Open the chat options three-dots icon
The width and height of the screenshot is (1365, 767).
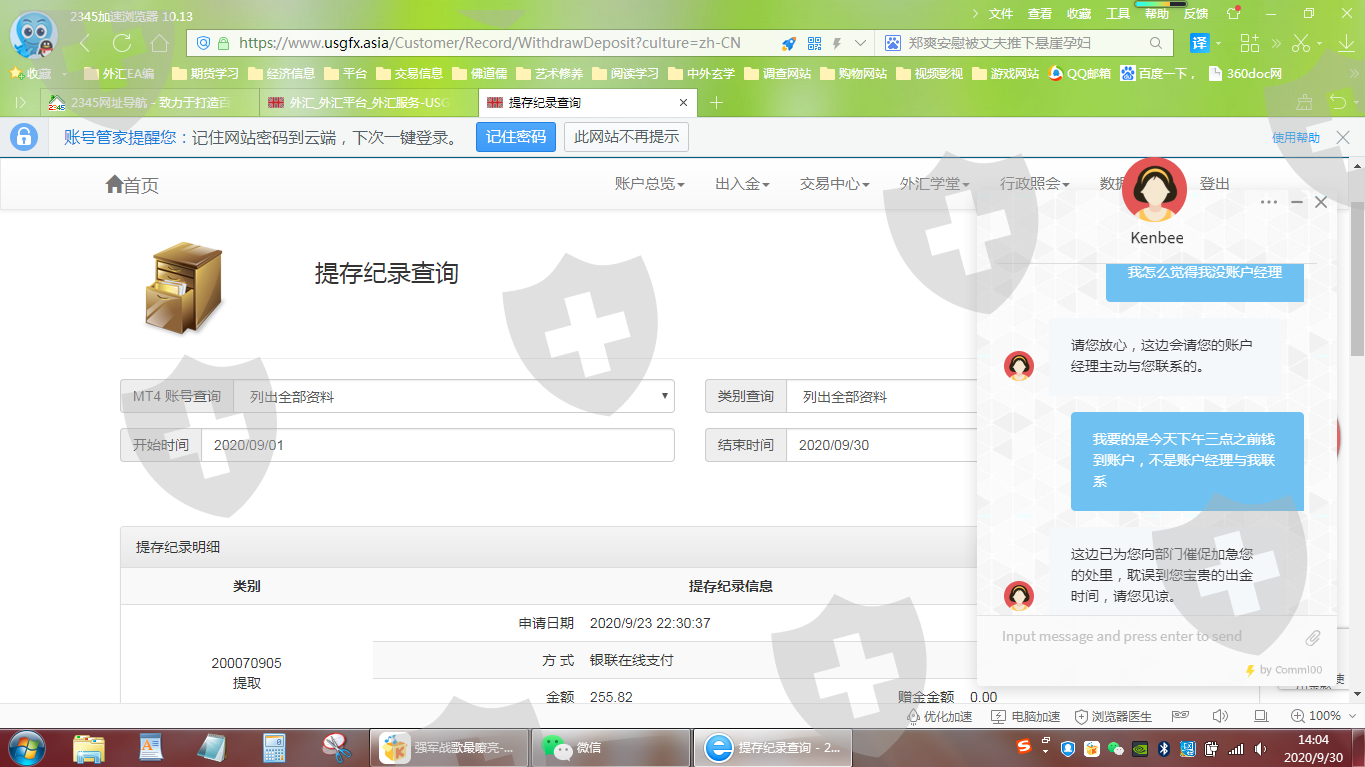click(x=1269, y=202)
